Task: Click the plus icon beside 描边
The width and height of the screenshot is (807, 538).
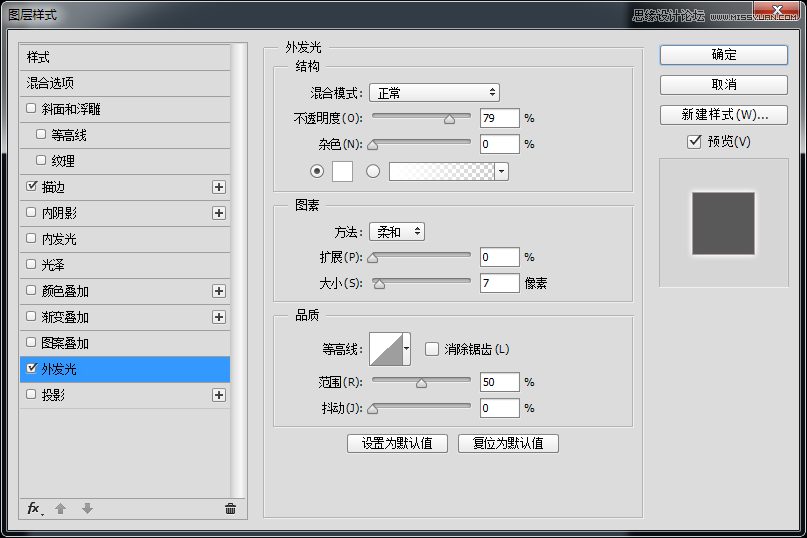Action: 219,187
